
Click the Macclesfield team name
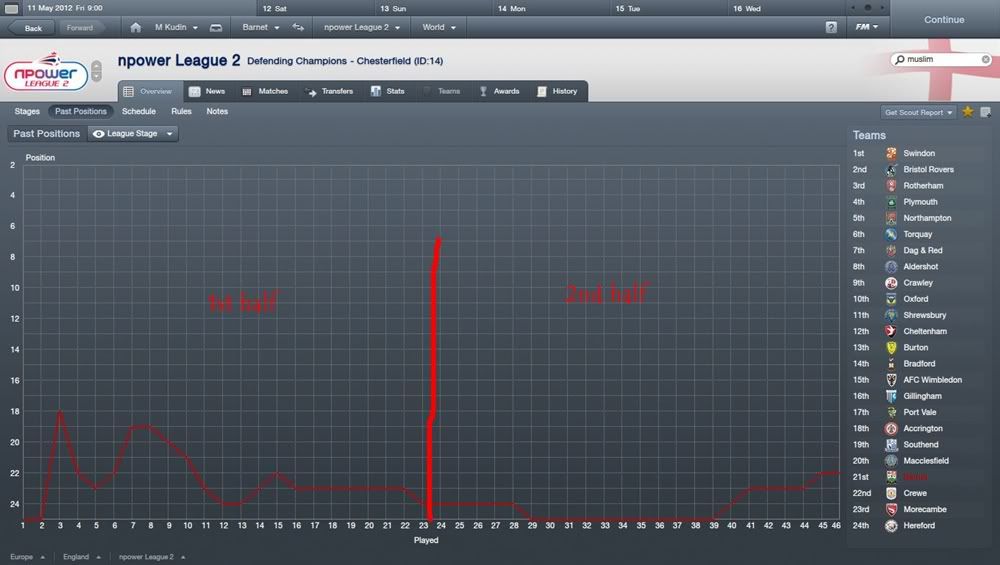tap(925, 461)
